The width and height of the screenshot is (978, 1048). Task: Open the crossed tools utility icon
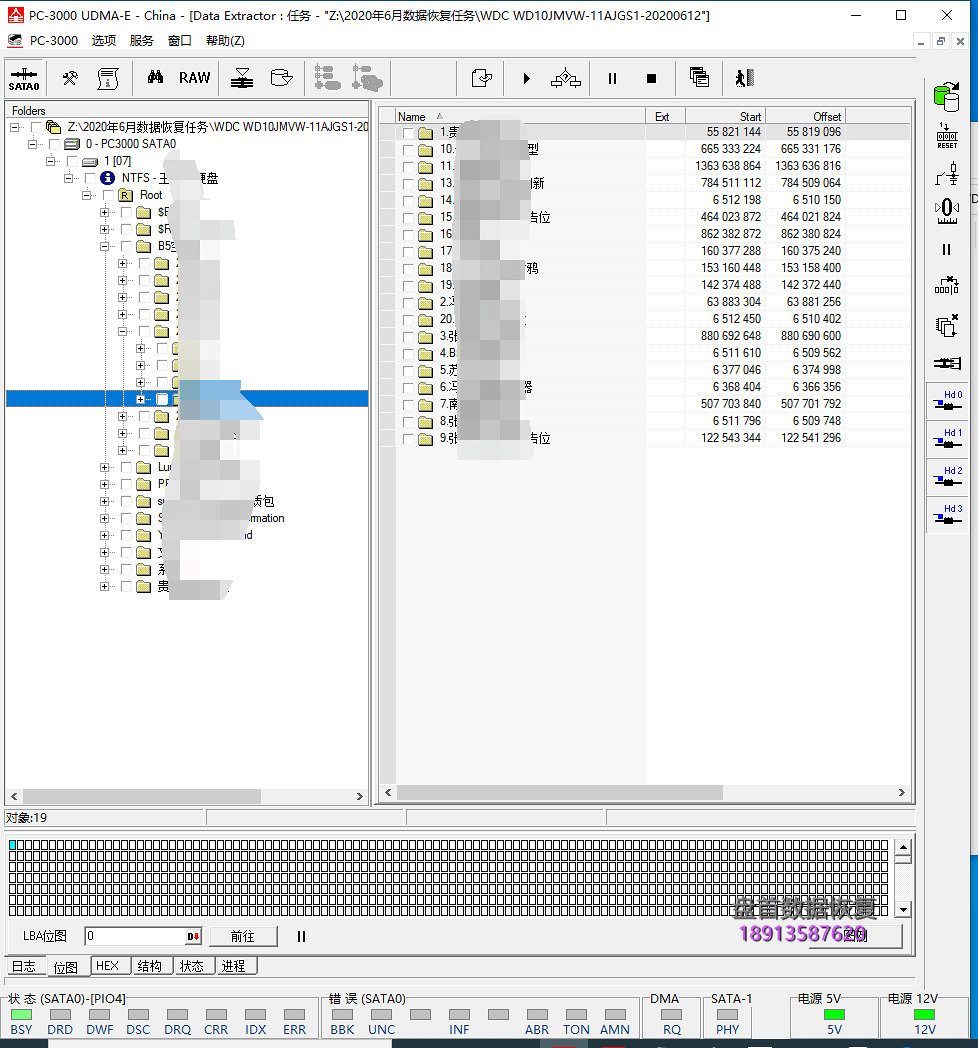point(70,78)
